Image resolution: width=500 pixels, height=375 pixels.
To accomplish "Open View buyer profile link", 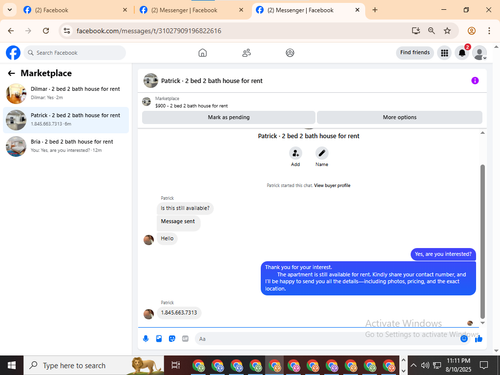I will pyautogui.click(x=332, y=185).
